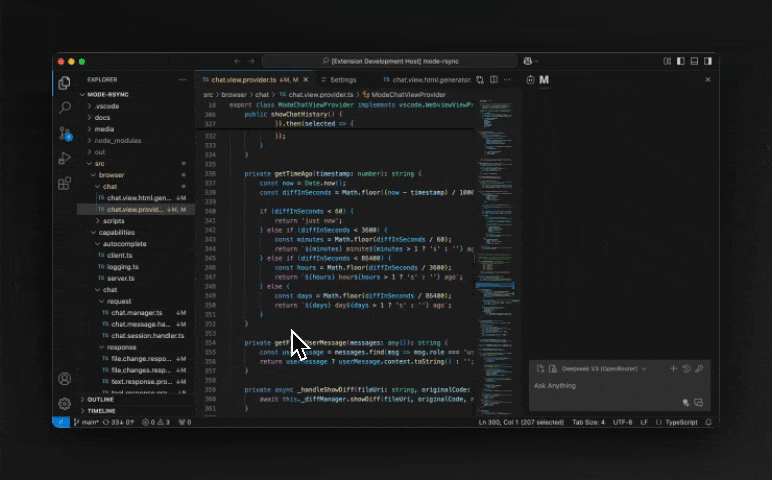772x480 pixels.
Task: Split the editor to the right
Action: point(494,80)
